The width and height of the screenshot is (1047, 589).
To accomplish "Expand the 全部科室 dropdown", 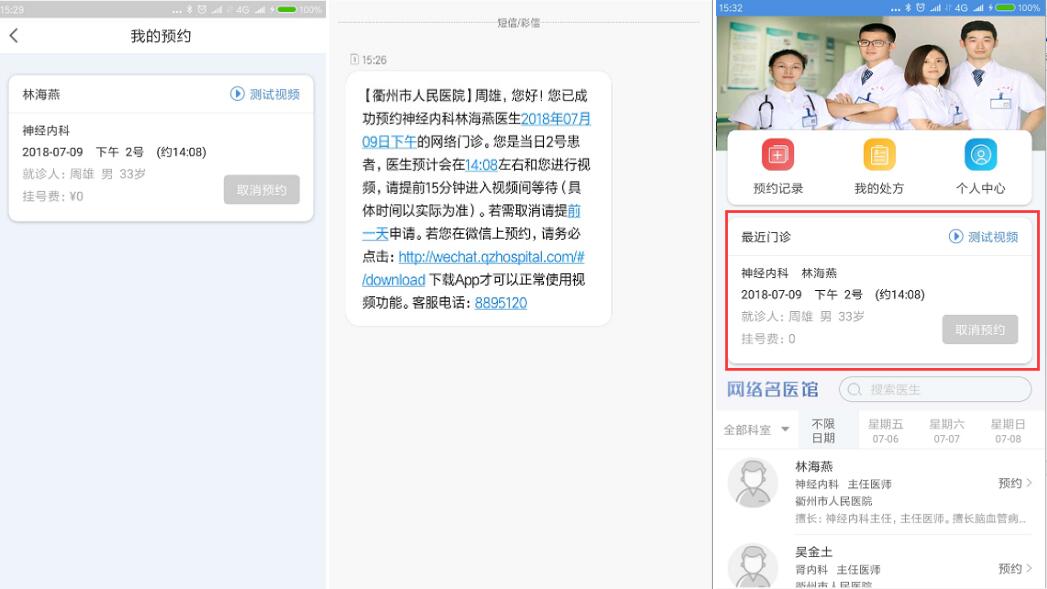I will point(757,430).
